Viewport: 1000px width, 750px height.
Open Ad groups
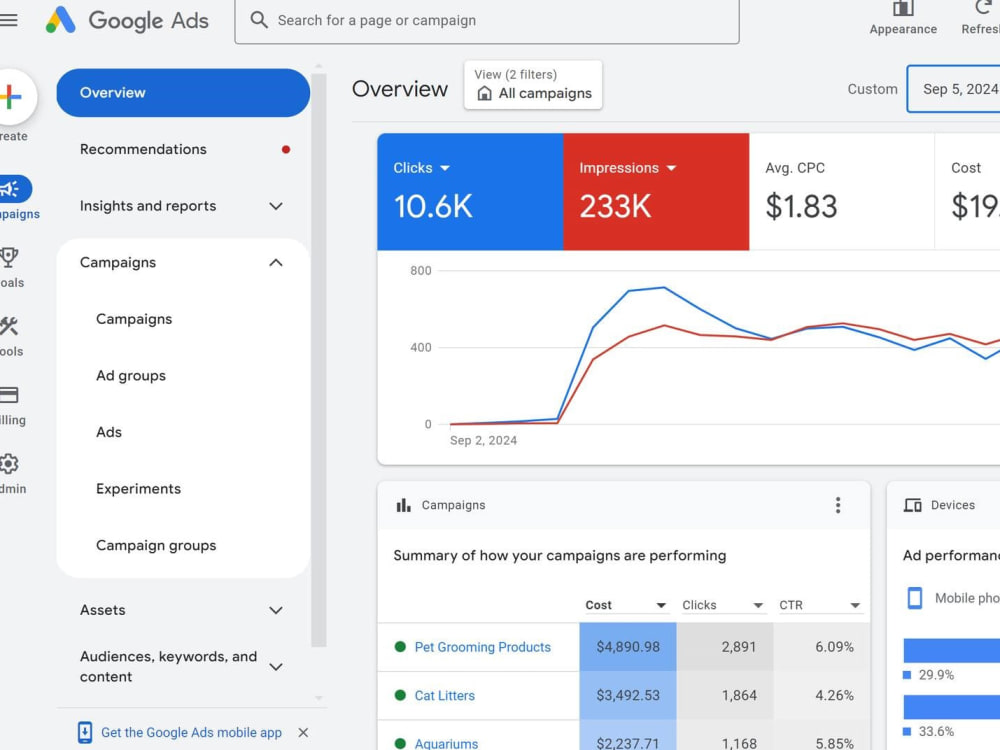131,376
